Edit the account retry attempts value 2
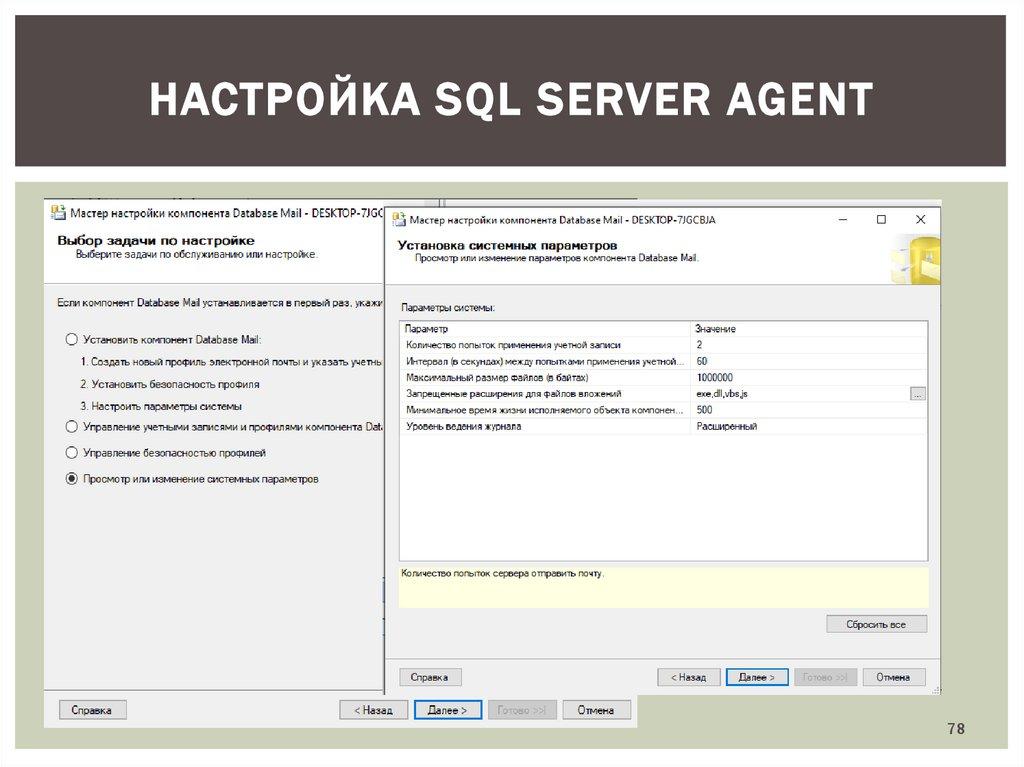 809,345
